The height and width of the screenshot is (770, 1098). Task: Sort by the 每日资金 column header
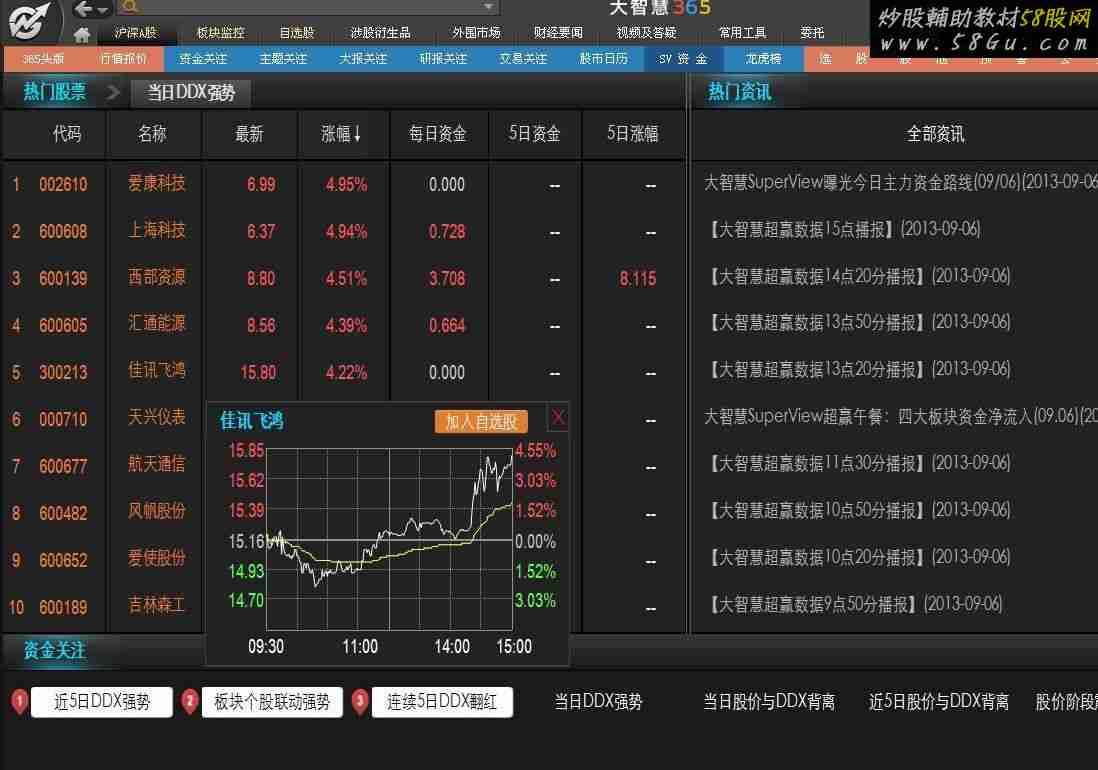click(x=438, y=134)
